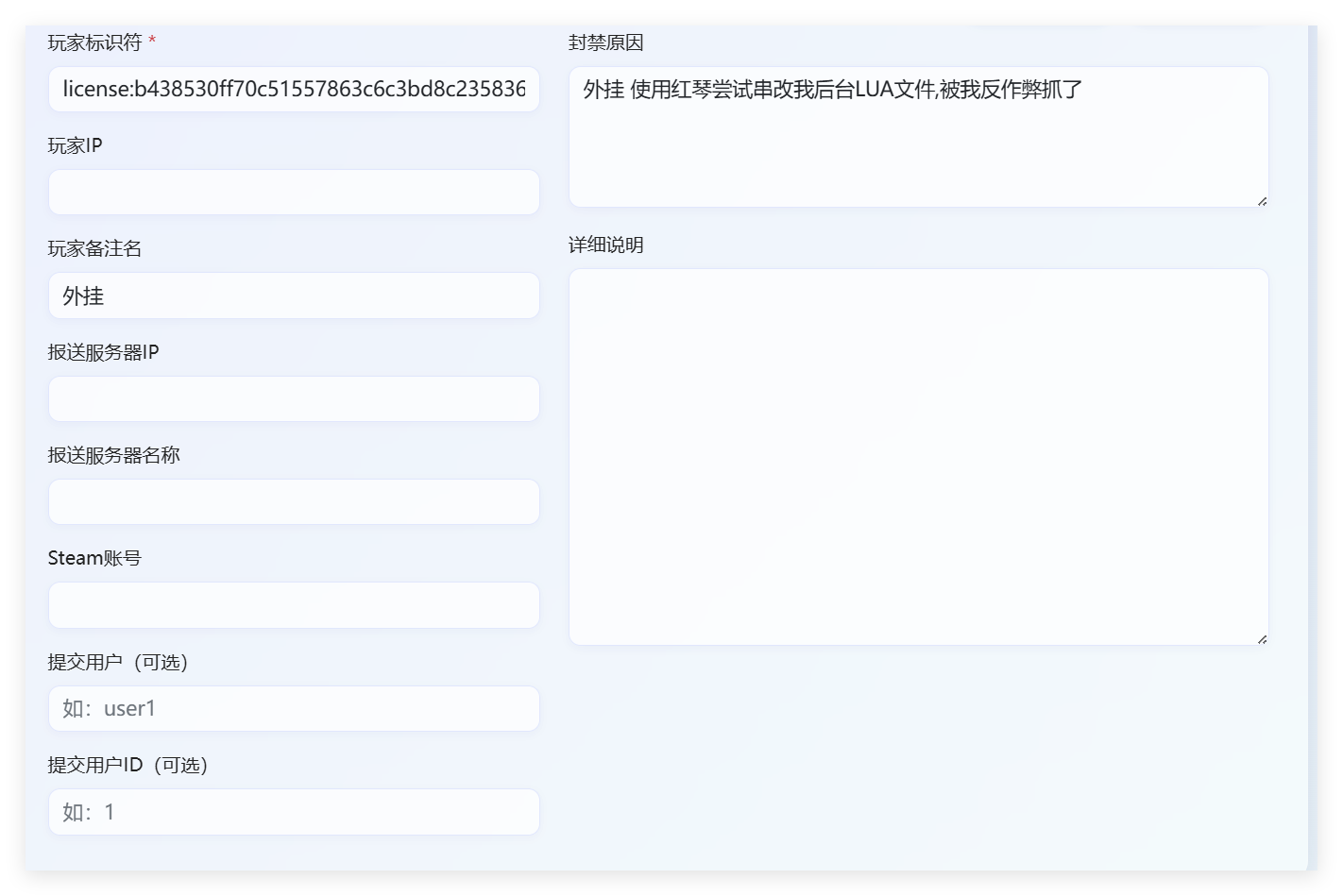Viewport: 1343px width, 896px height.
Task: Click the 玩家备注名 field containing 外挂
Action: click(294, 296)
